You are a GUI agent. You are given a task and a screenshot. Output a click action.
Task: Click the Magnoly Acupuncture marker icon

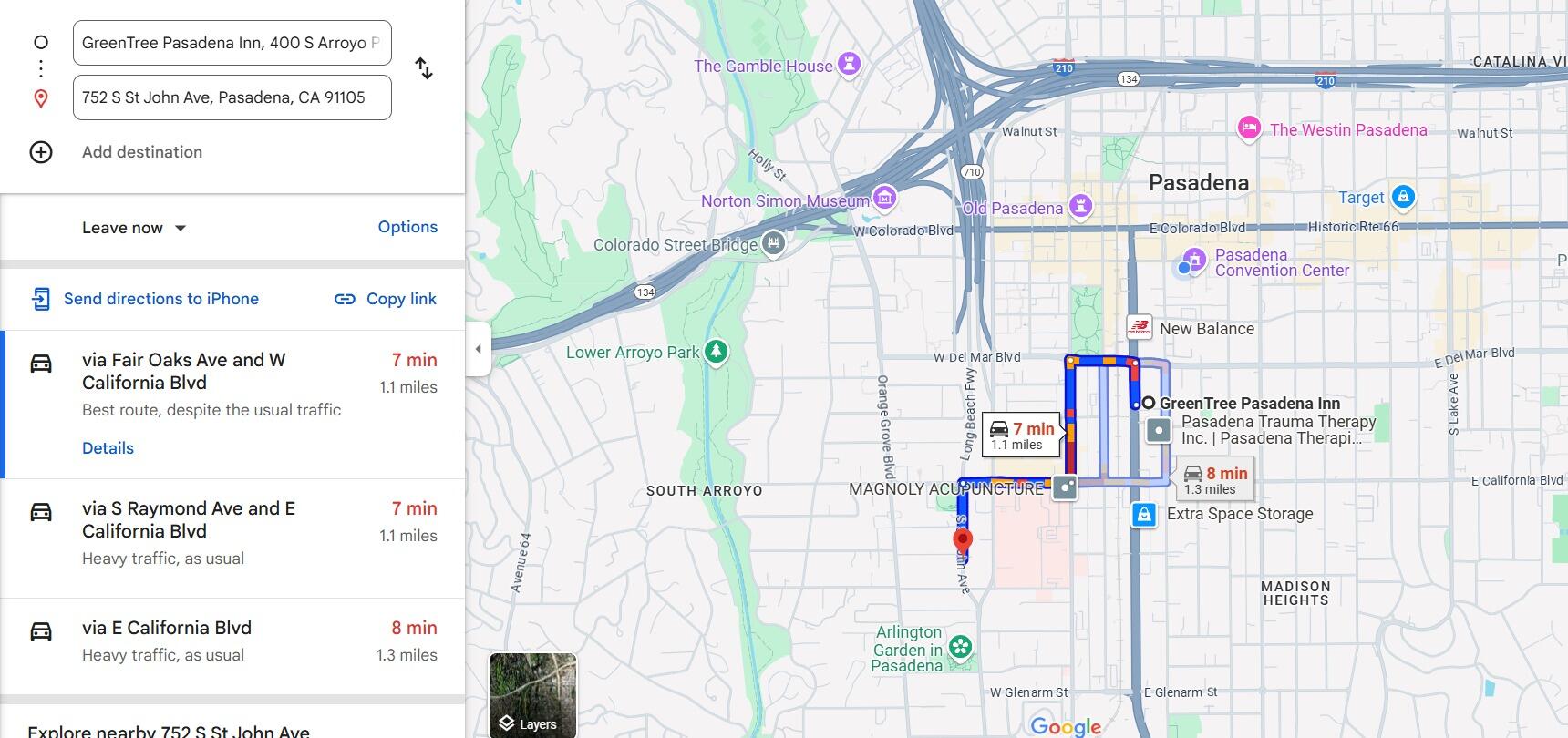tap(1065, 487)
